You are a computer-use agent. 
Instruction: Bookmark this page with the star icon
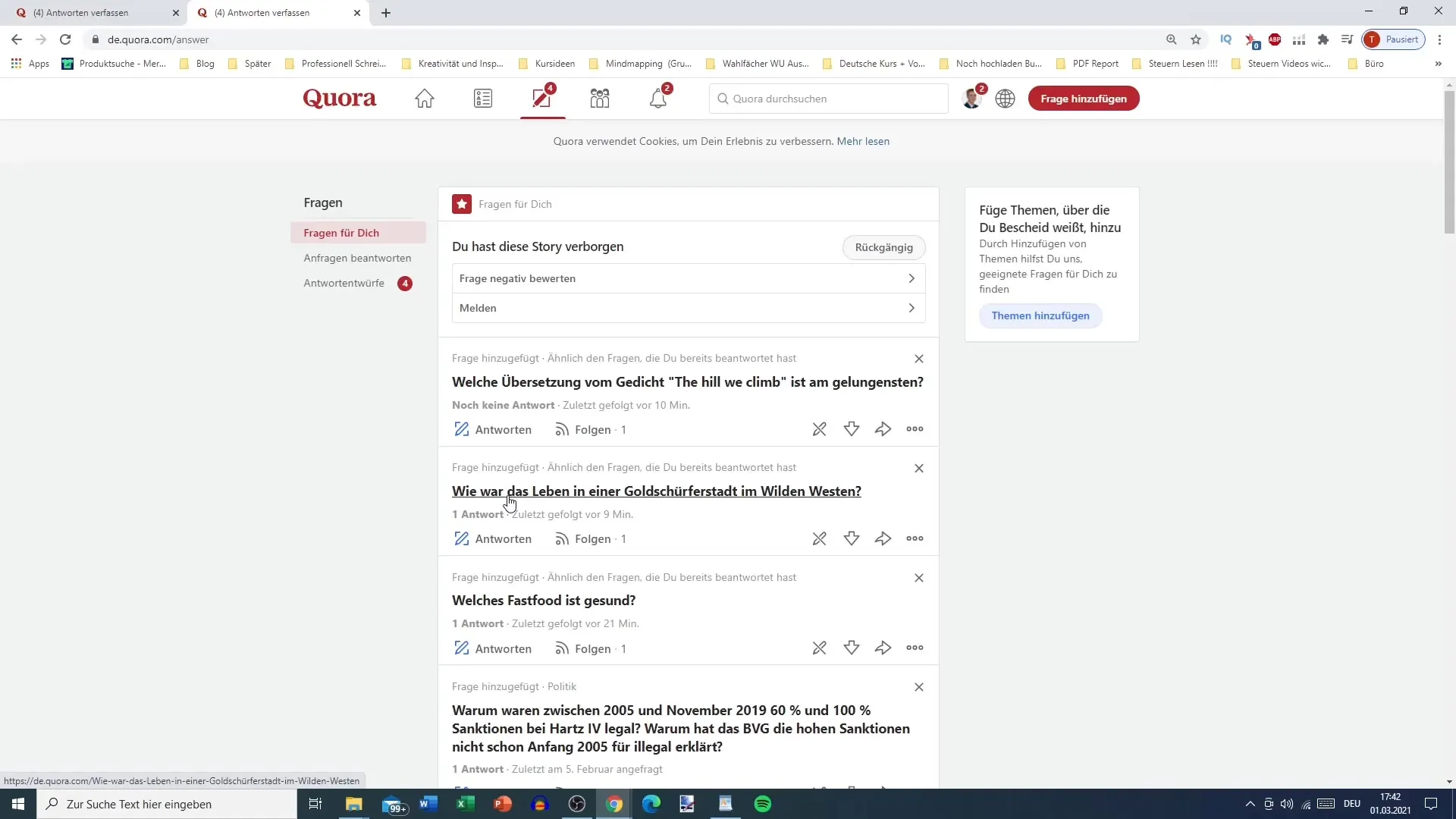click(x=1196, y=39)
